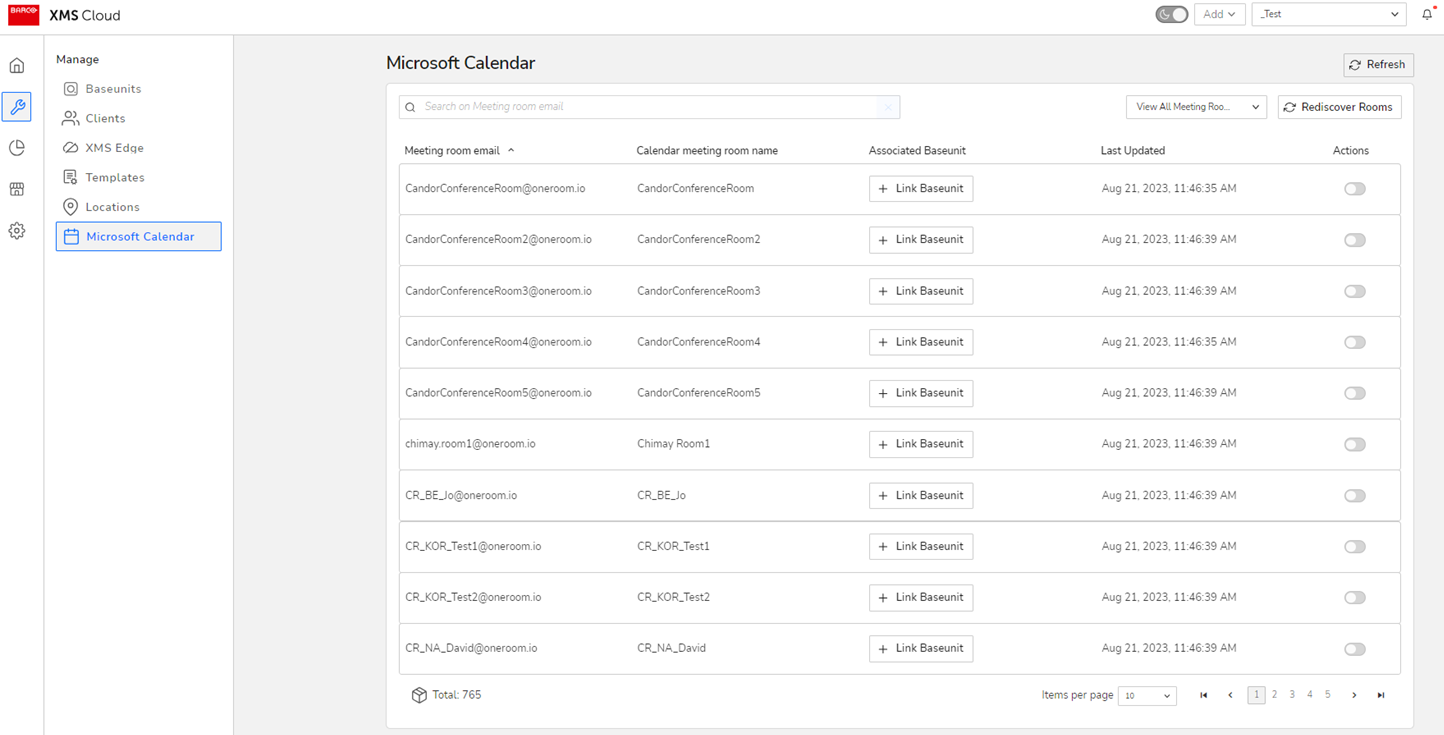Click Link Baseunit for CR_BE_Jo
Viewport: 1444px width, 735px height.
pos(920,496)
